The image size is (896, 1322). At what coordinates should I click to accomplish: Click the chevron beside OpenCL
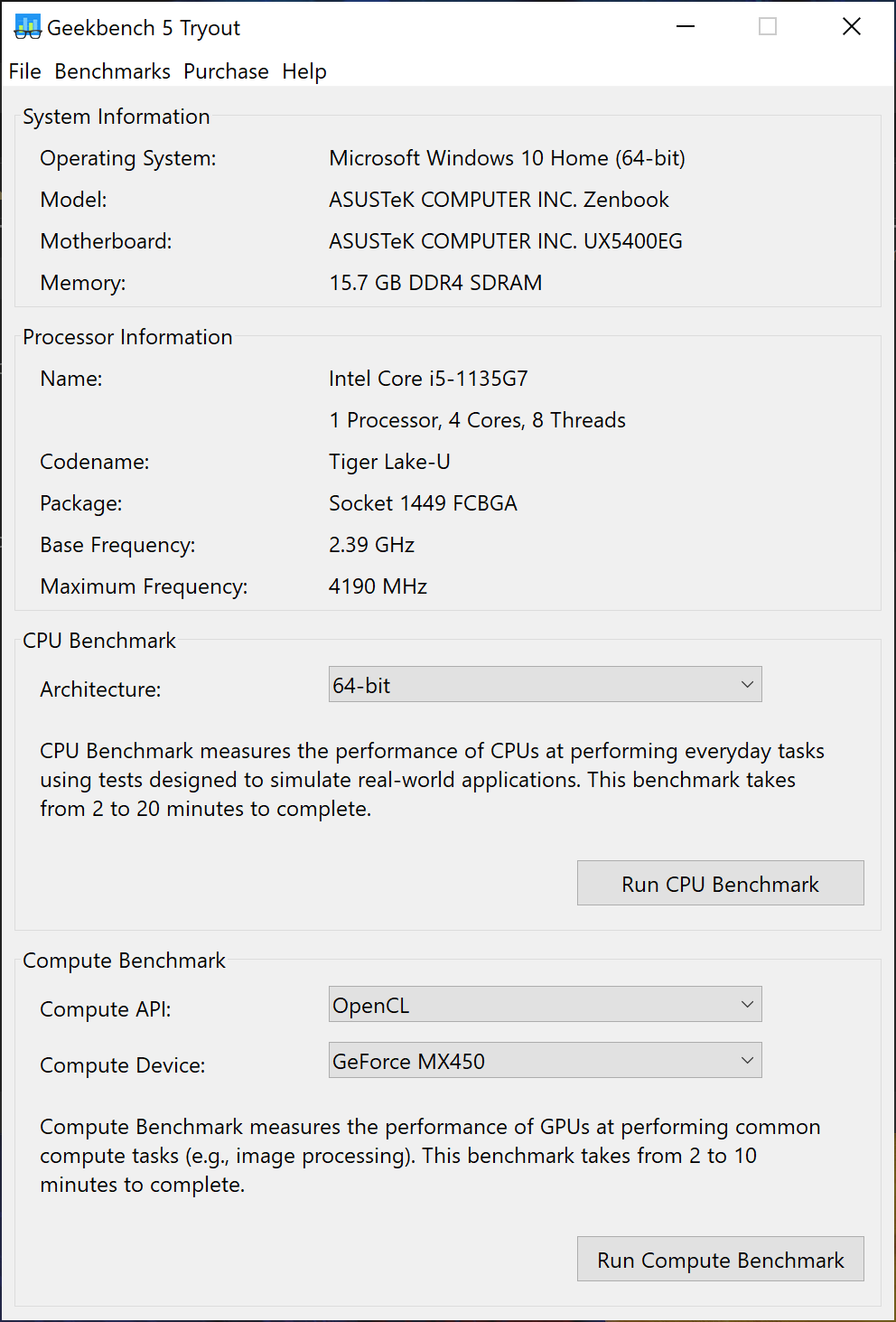click(x=746, y=1004)
